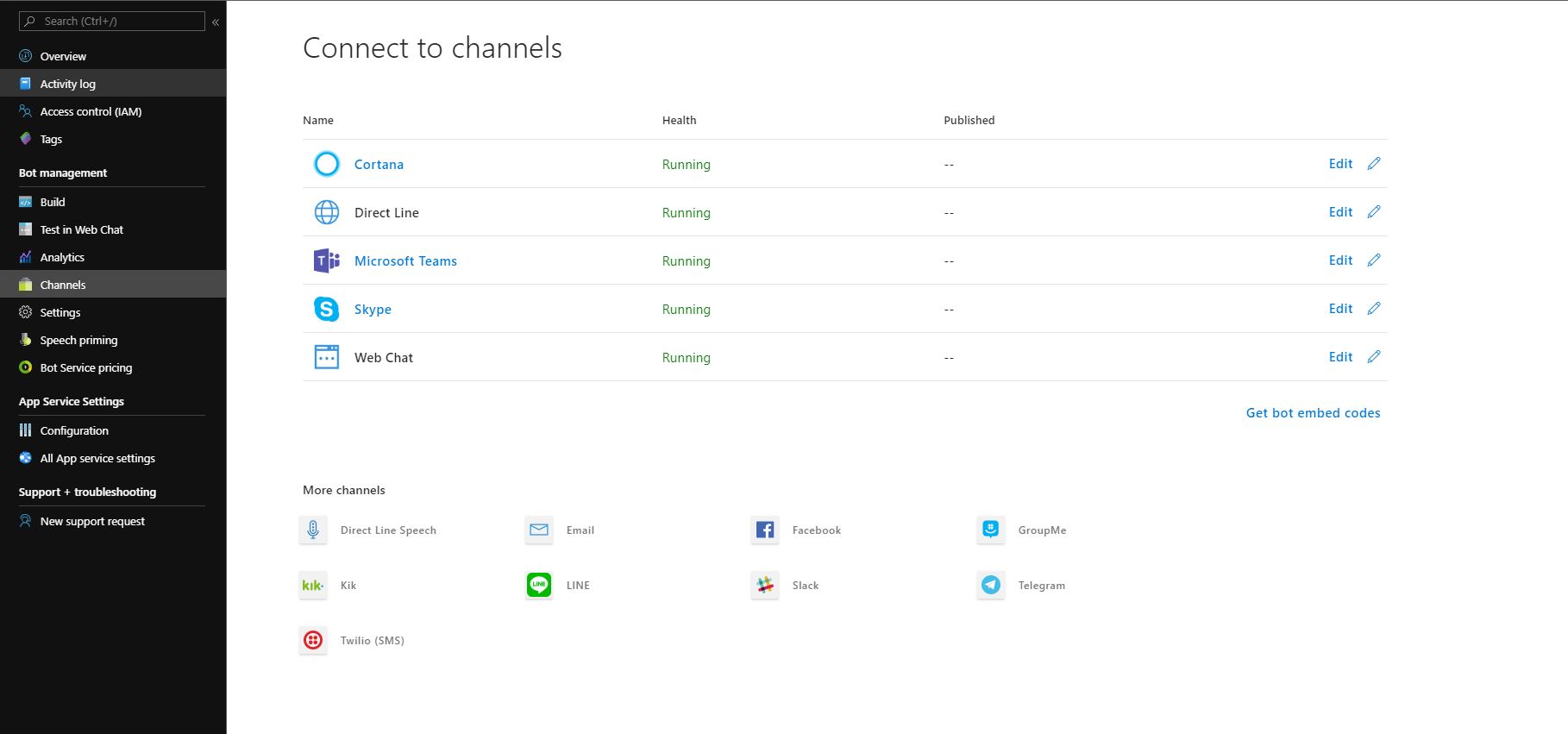Add the Email channel envelope icon
This screenshot has width=1568, height=734.
pyautogui.click(x=539, y=530)
